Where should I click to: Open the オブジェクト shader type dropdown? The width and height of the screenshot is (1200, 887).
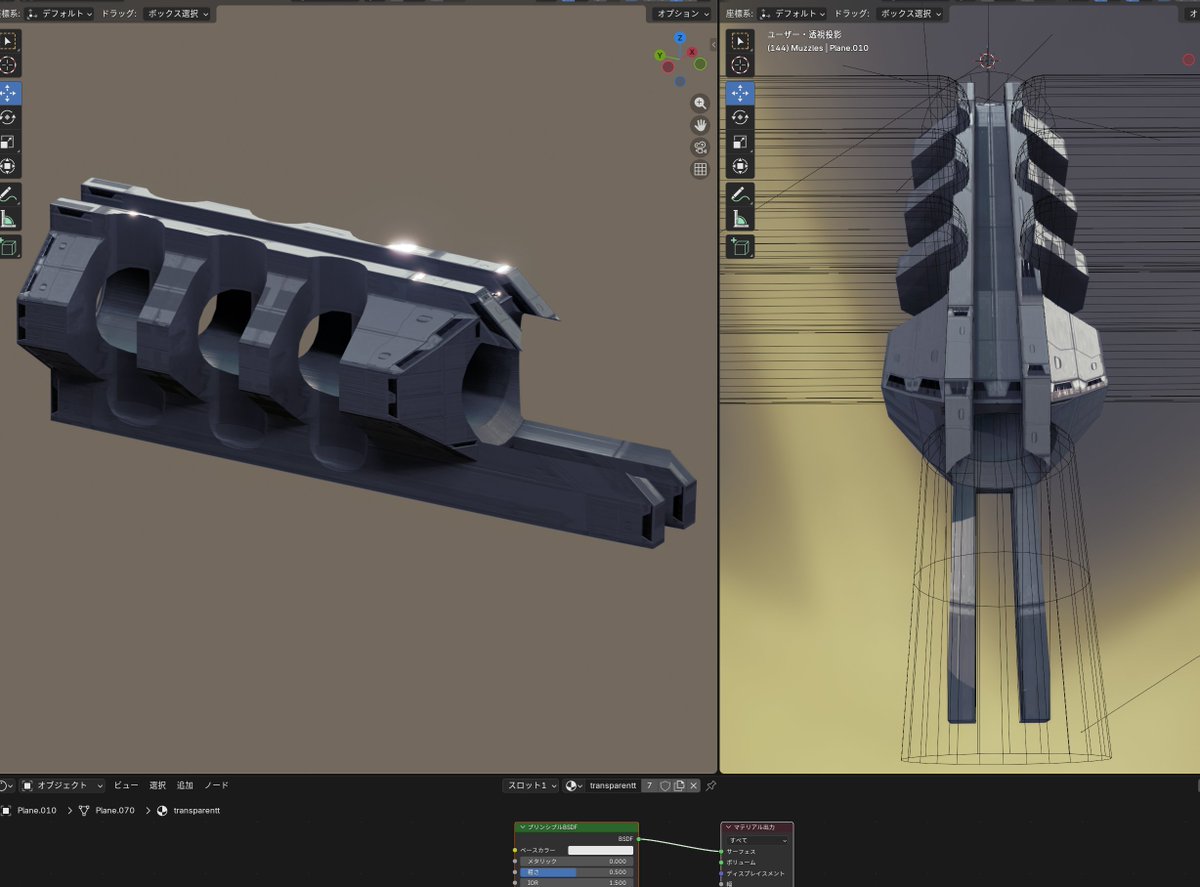pyautogui.click(x=62, y=785)
